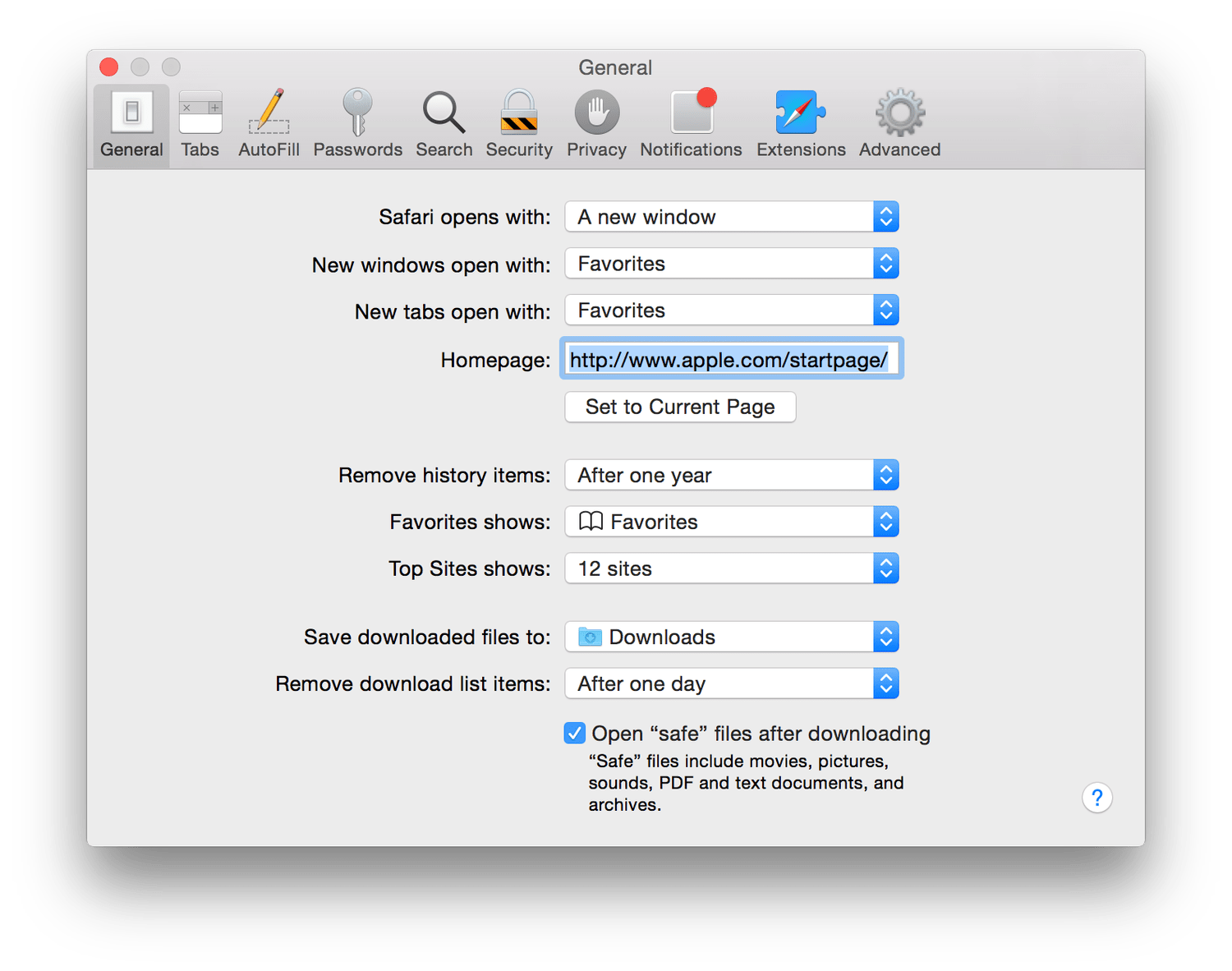Expand the Remove history items dropdown
This screenshot has width=1232, height=971.
pyautogui.click(x=732, y=475)
